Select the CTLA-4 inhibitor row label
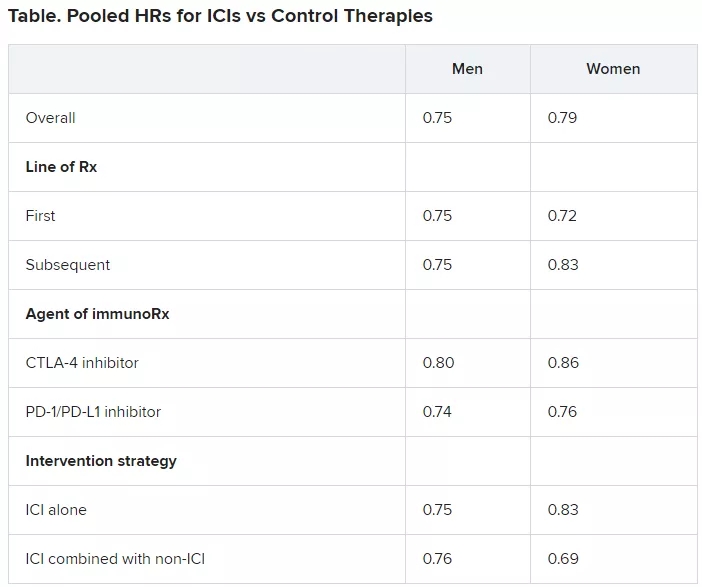 point(82,363)
